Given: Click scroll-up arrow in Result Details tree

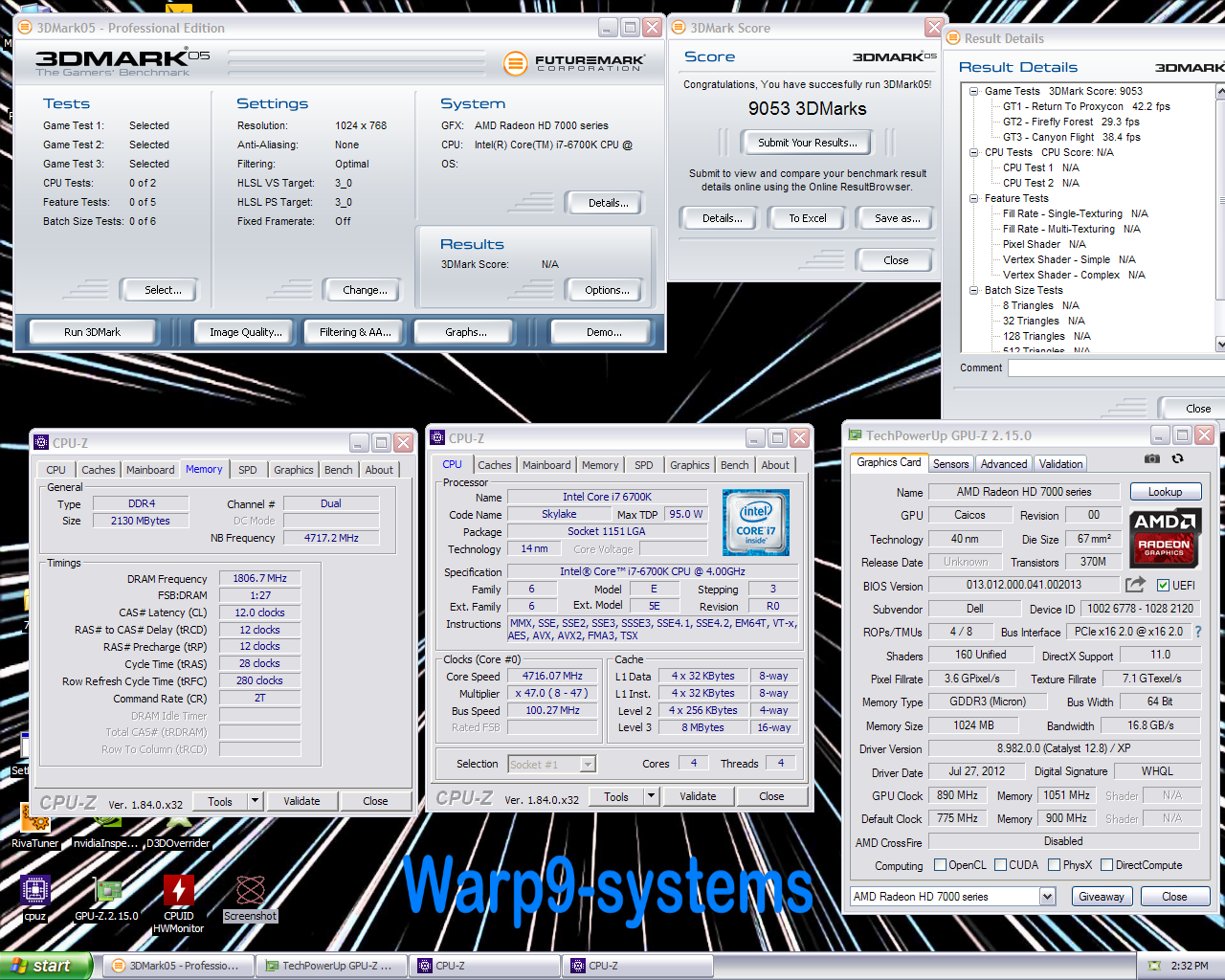Looking at the screenshot, I should (x=1220, y=92).
